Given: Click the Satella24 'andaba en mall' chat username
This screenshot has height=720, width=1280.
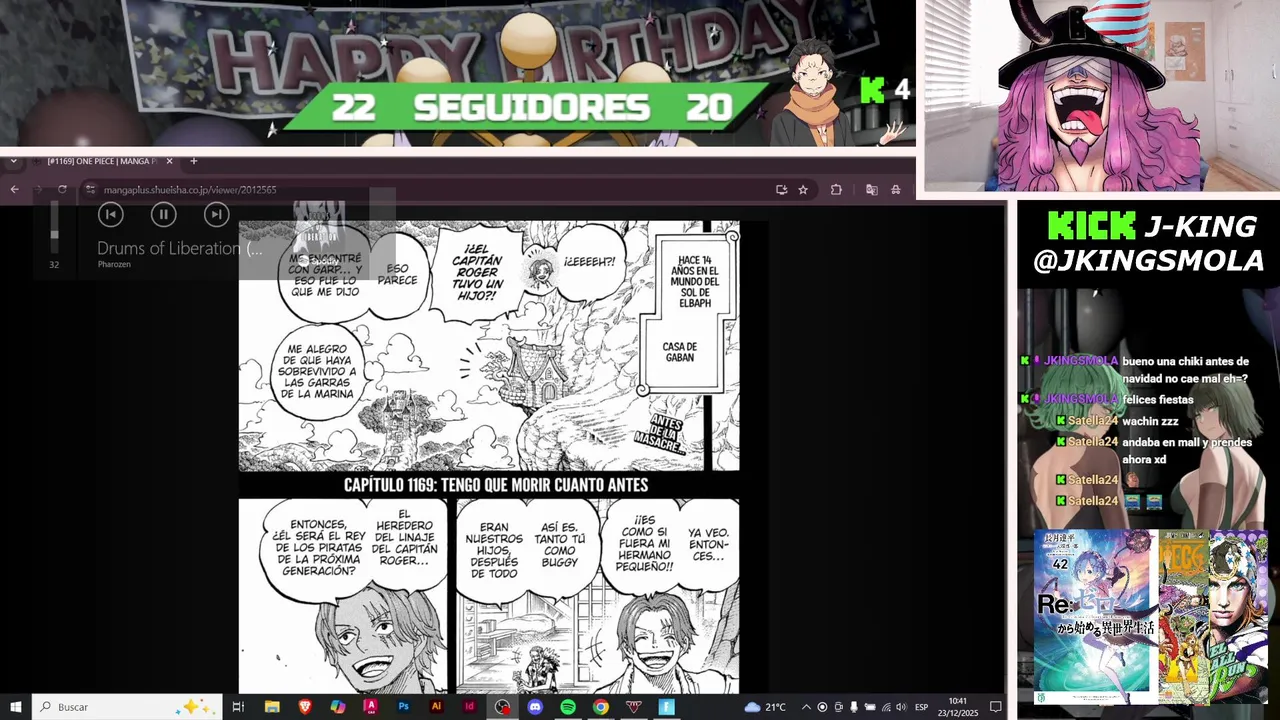Looking at the screenshot, I should (1092, 442).
